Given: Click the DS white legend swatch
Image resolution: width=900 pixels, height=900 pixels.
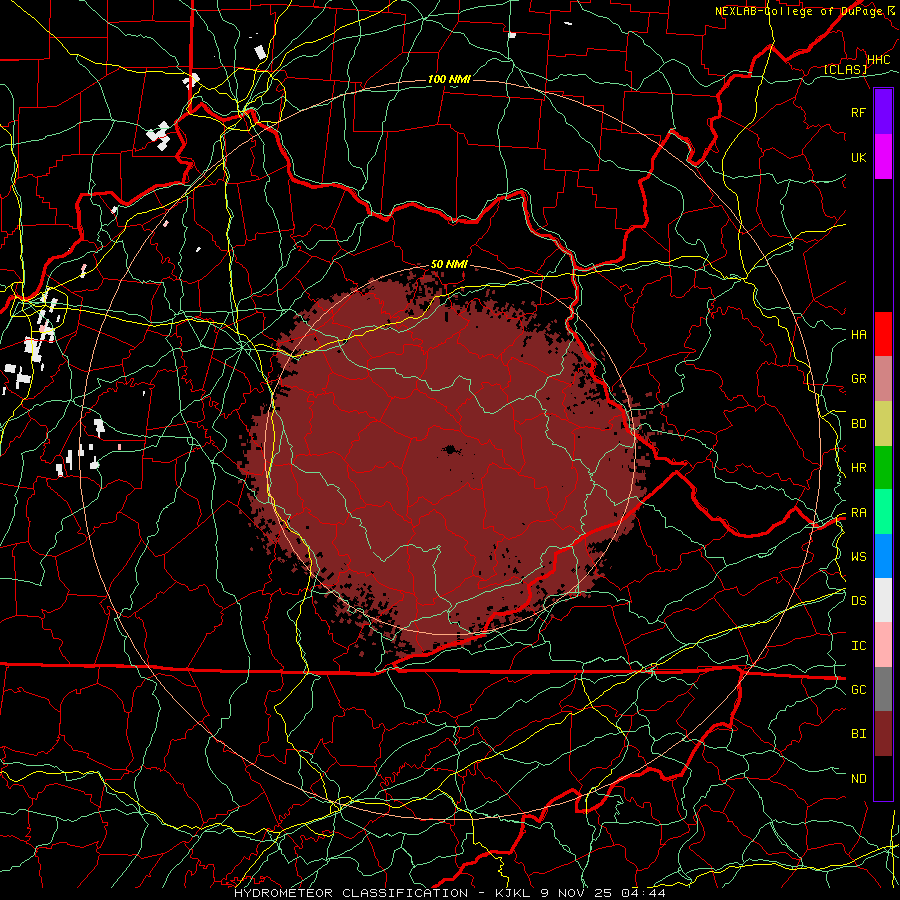Looking at the screenshot, I should [x=883, y=600].
